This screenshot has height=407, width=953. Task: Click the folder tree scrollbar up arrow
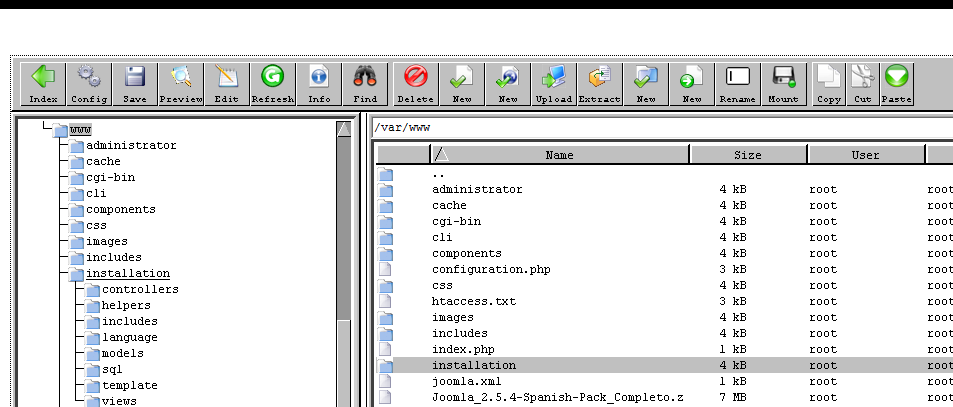pos(344,128)
